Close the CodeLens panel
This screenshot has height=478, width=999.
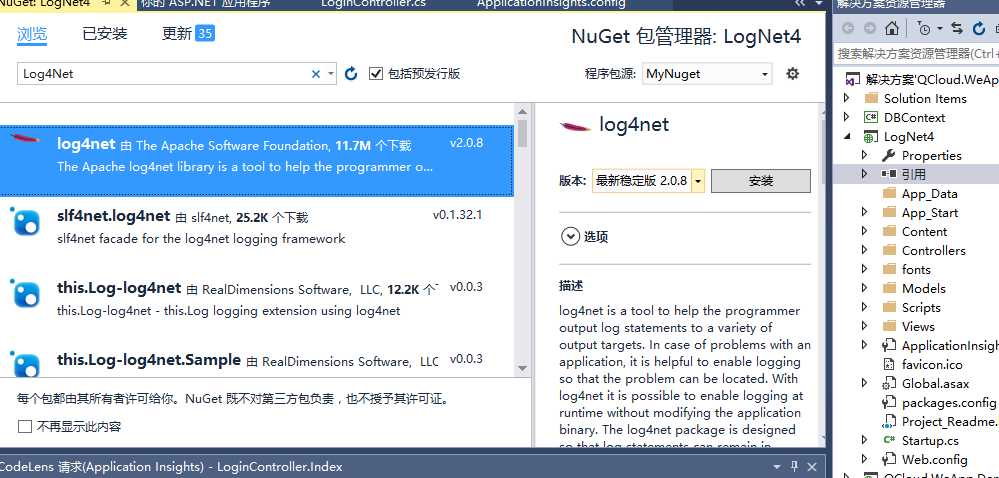(812, 467)
